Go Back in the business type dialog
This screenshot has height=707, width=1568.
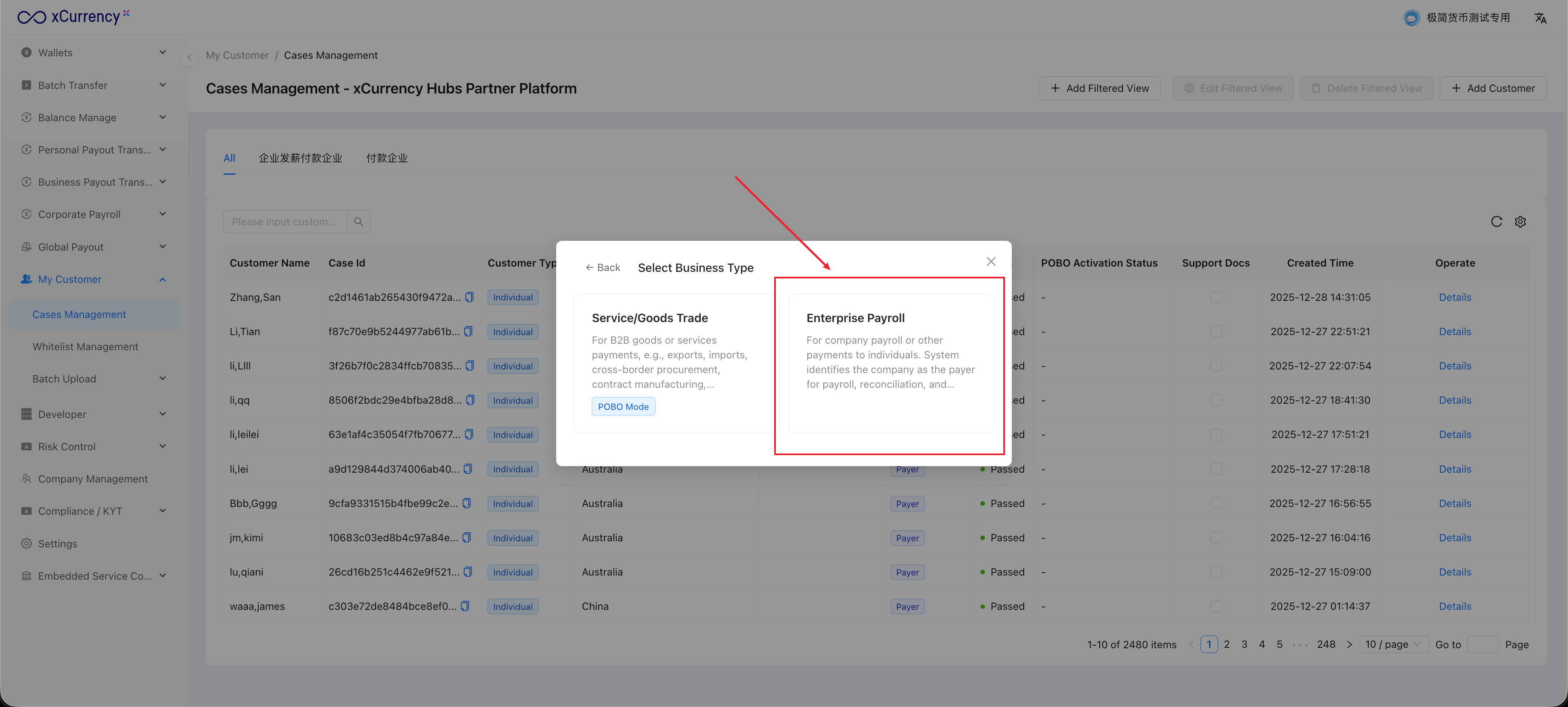pyautogui.click(x=603, y=268)
